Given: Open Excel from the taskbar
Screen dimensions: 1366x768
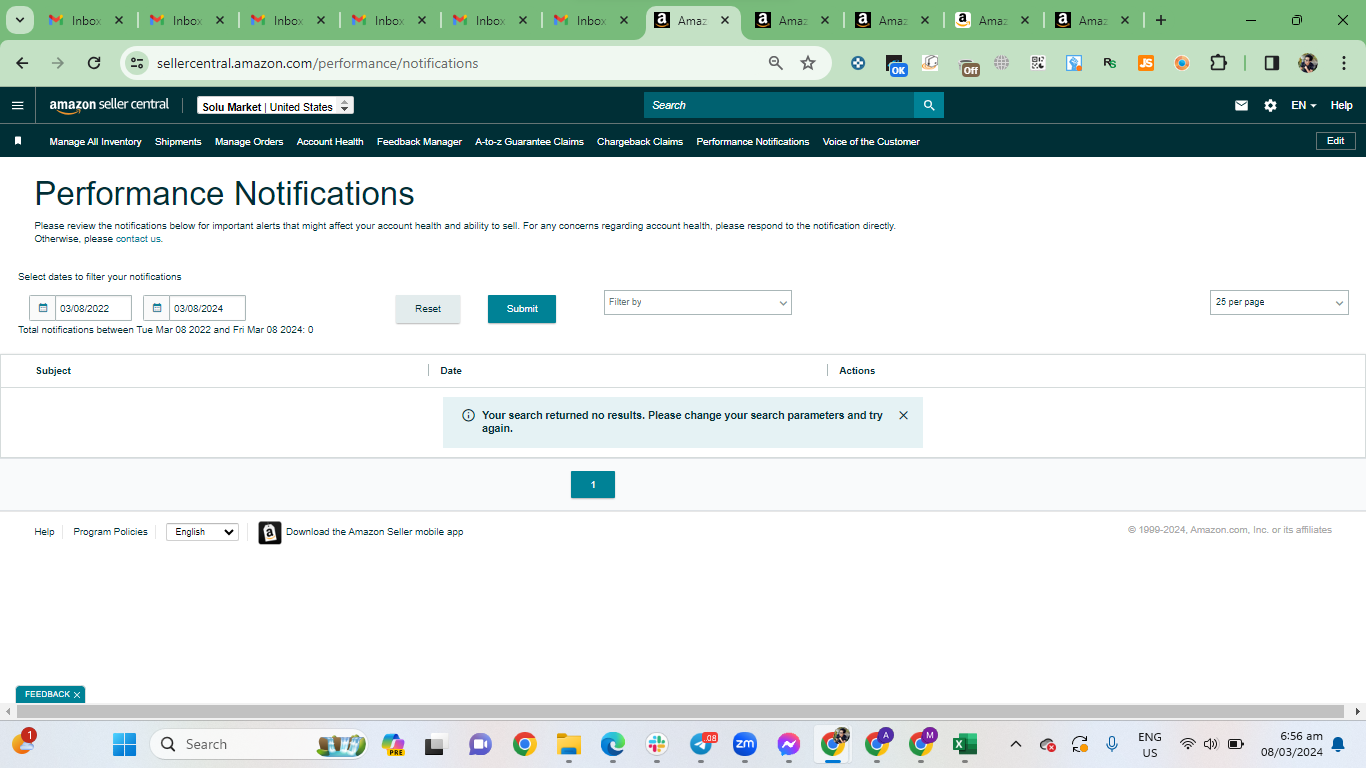Looking at the screenshot, I should (964, 744).
